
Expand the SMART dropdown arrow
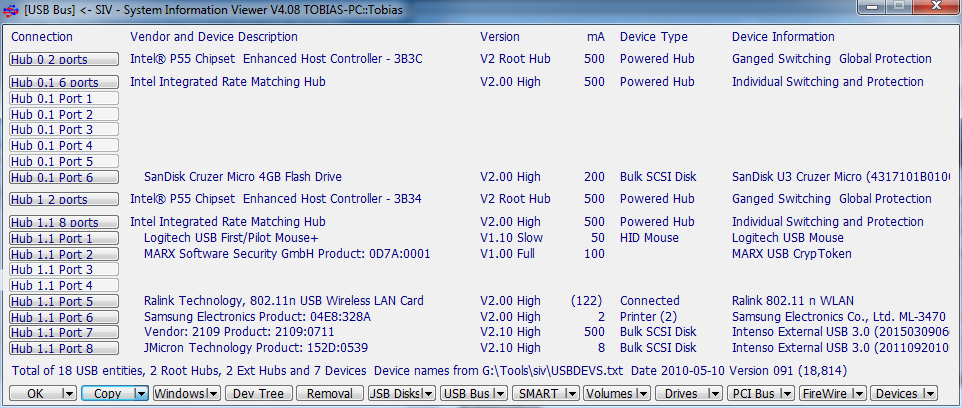click(572, 394)
